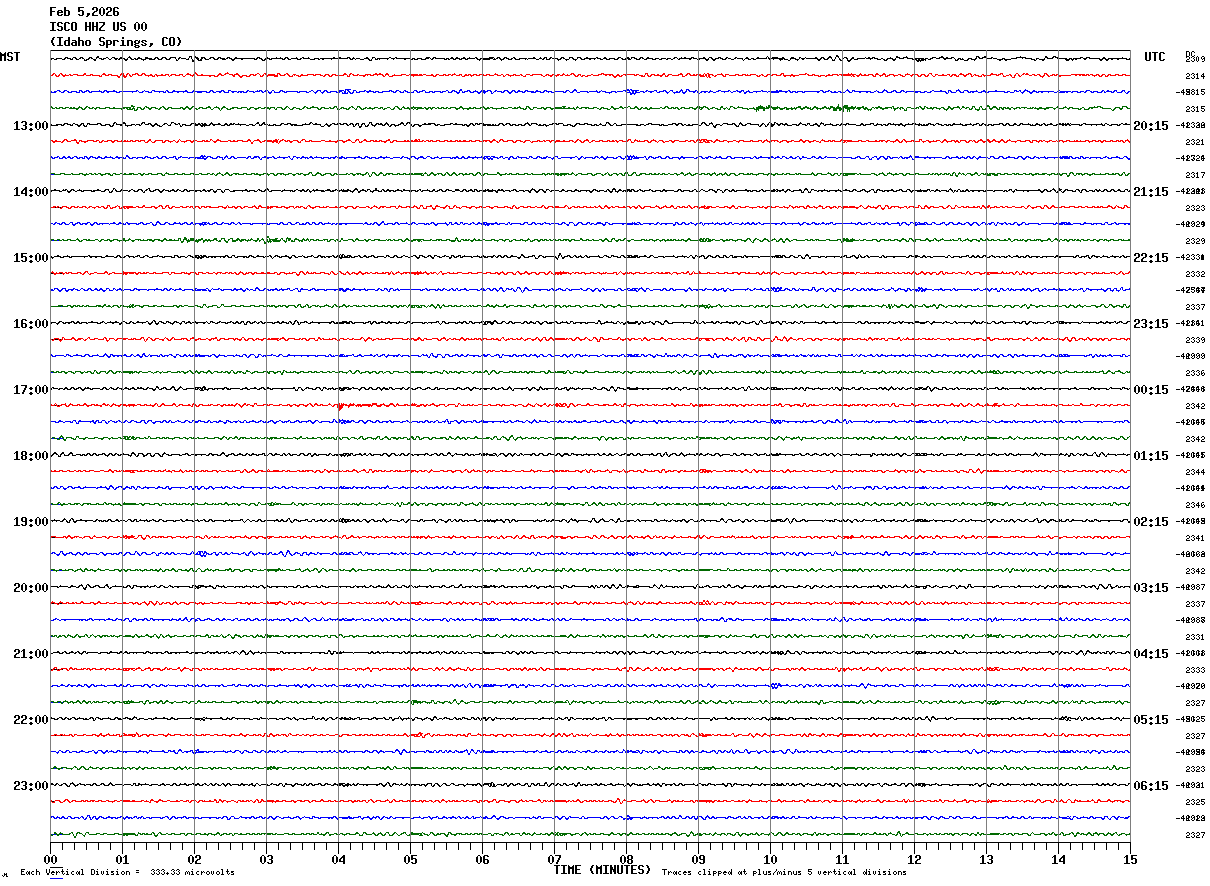This screenshot has height=886, width=1210.
Task: Select the Feb 5,2026 date text
Action: pos(84,12)
